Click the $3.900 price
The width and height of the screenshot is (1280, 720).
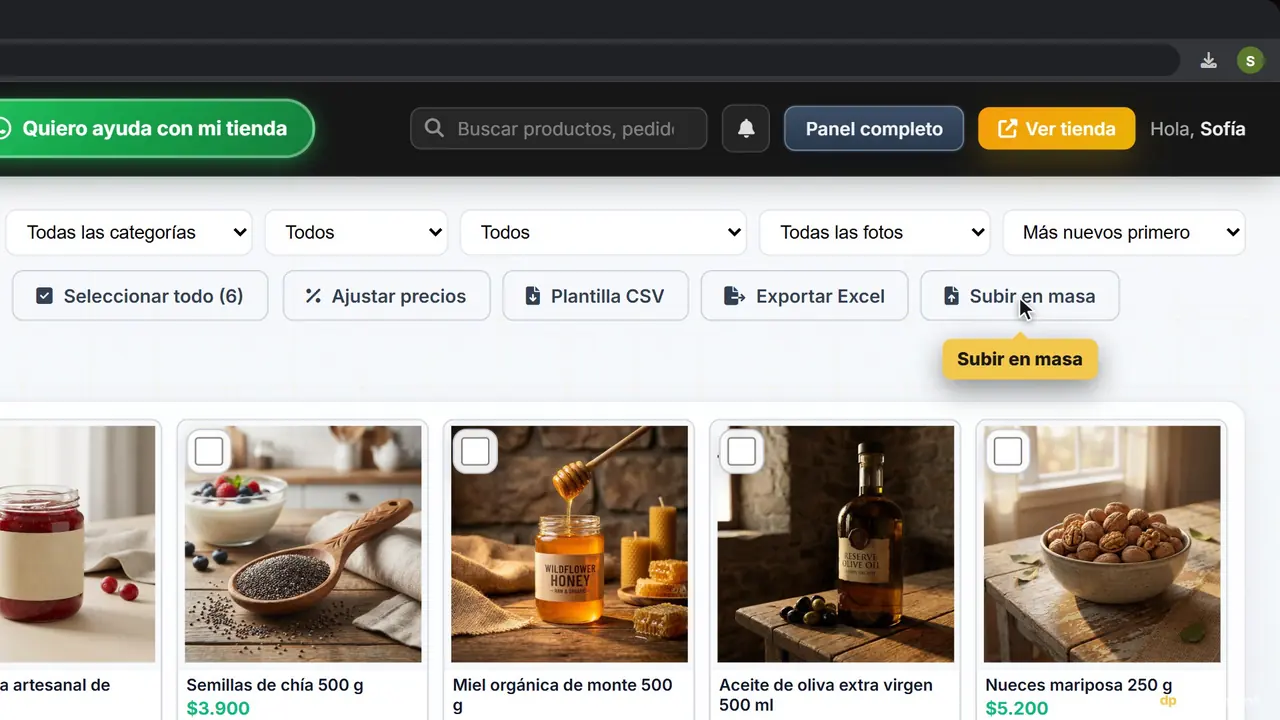pos(218,709)
